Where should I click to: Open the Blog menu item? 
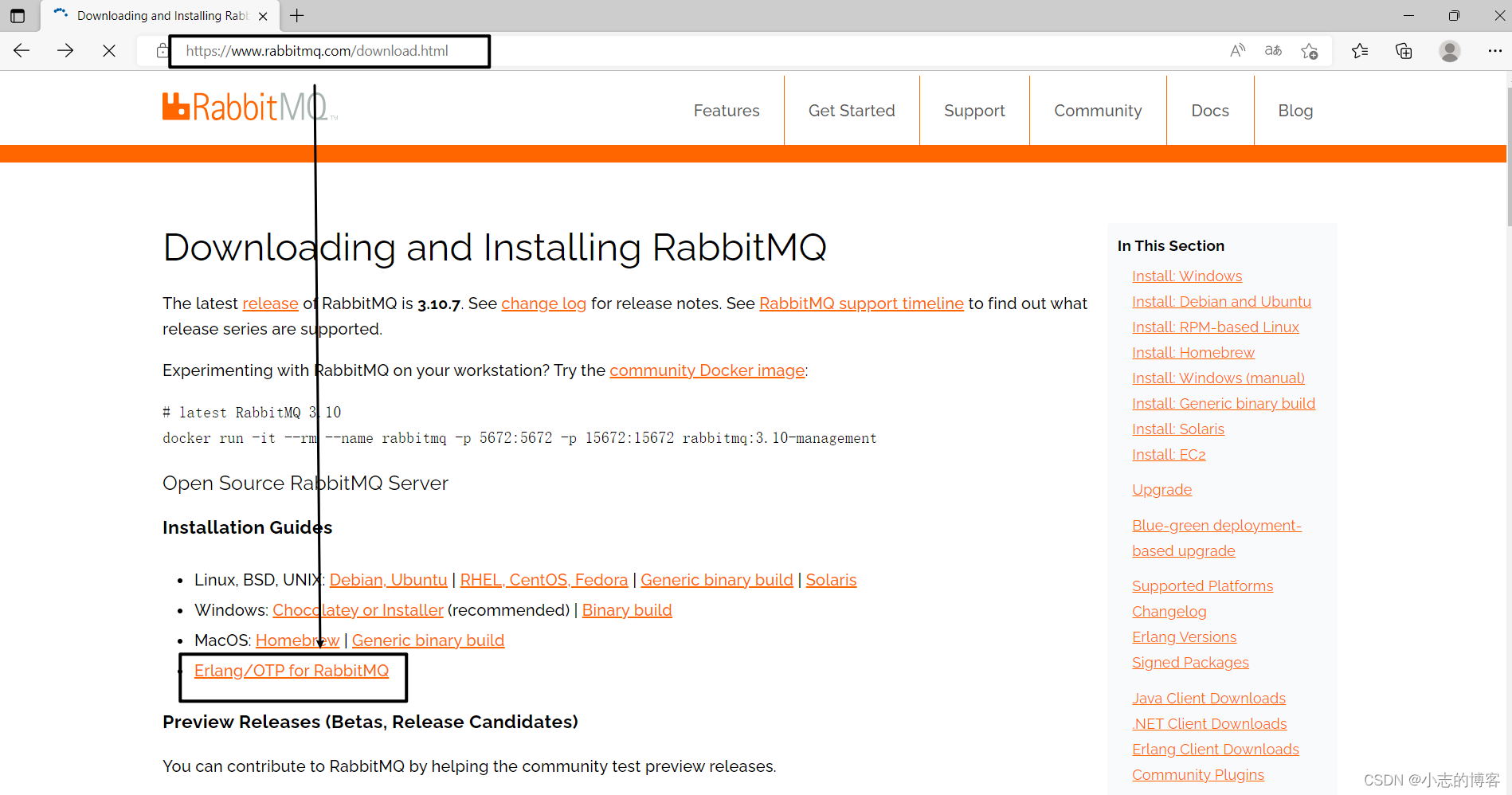[x=1295, y=111]
